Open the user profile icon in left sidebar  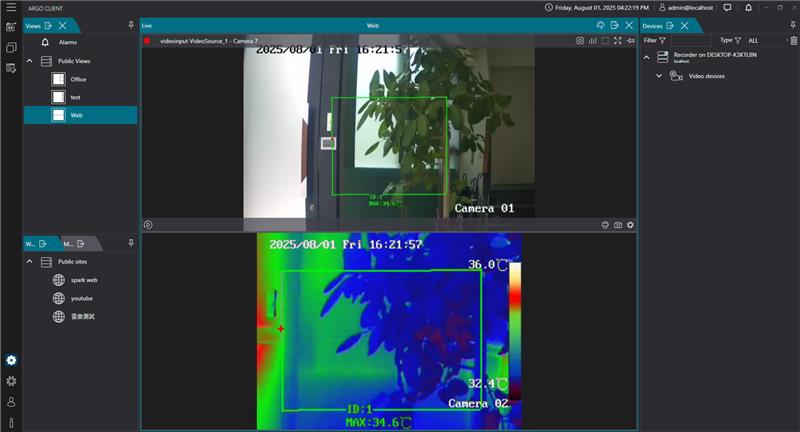[11, 402]
